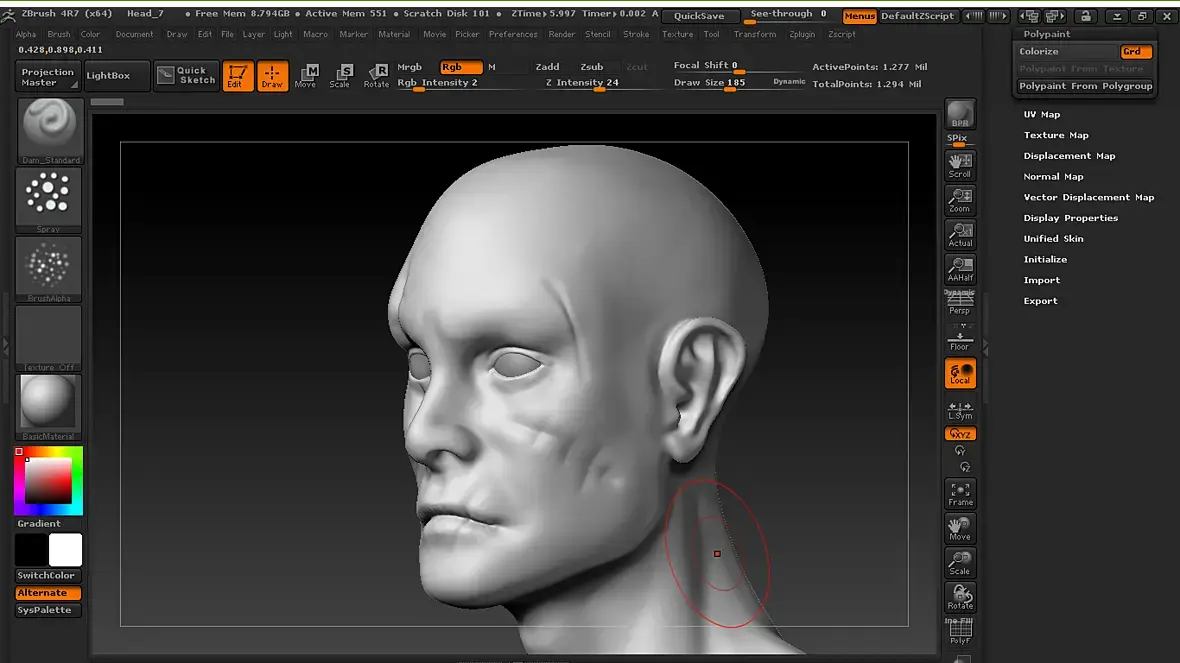Expand the Displacement Map section
1180x663 pixels.
pyautogui.click(x=1069, y=156)
